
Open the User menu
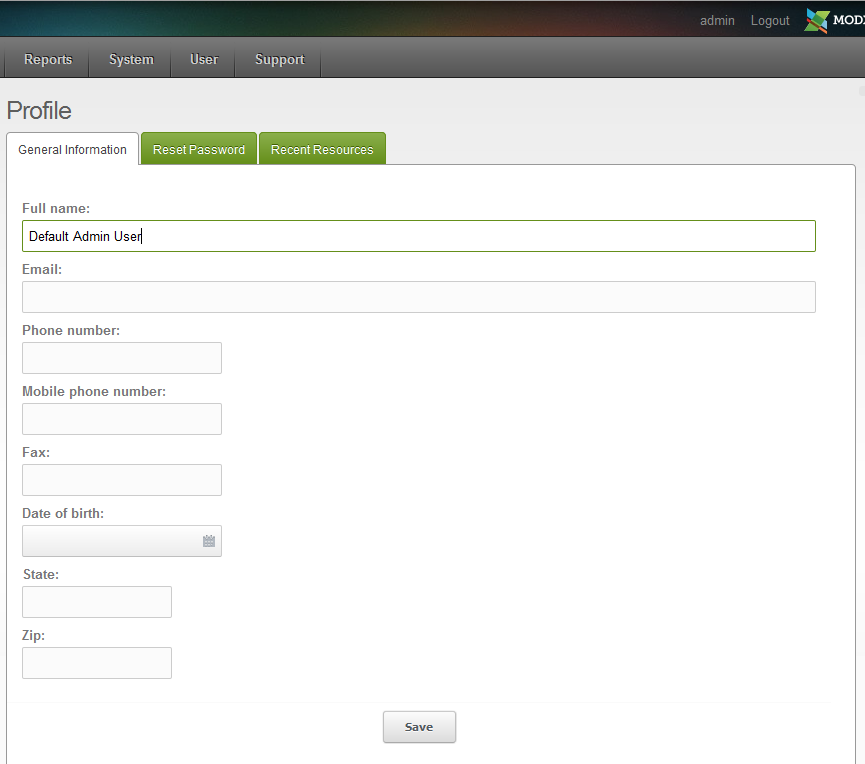click(204, 60)
